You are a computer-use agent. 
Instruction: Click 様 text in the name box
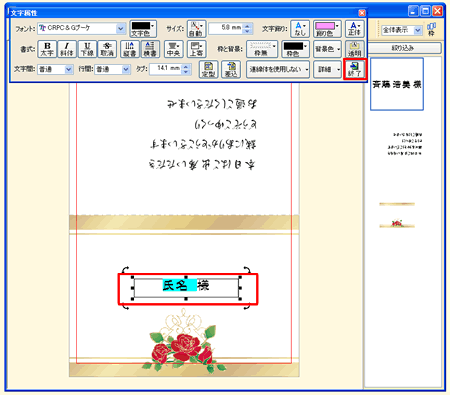point(203,285)
